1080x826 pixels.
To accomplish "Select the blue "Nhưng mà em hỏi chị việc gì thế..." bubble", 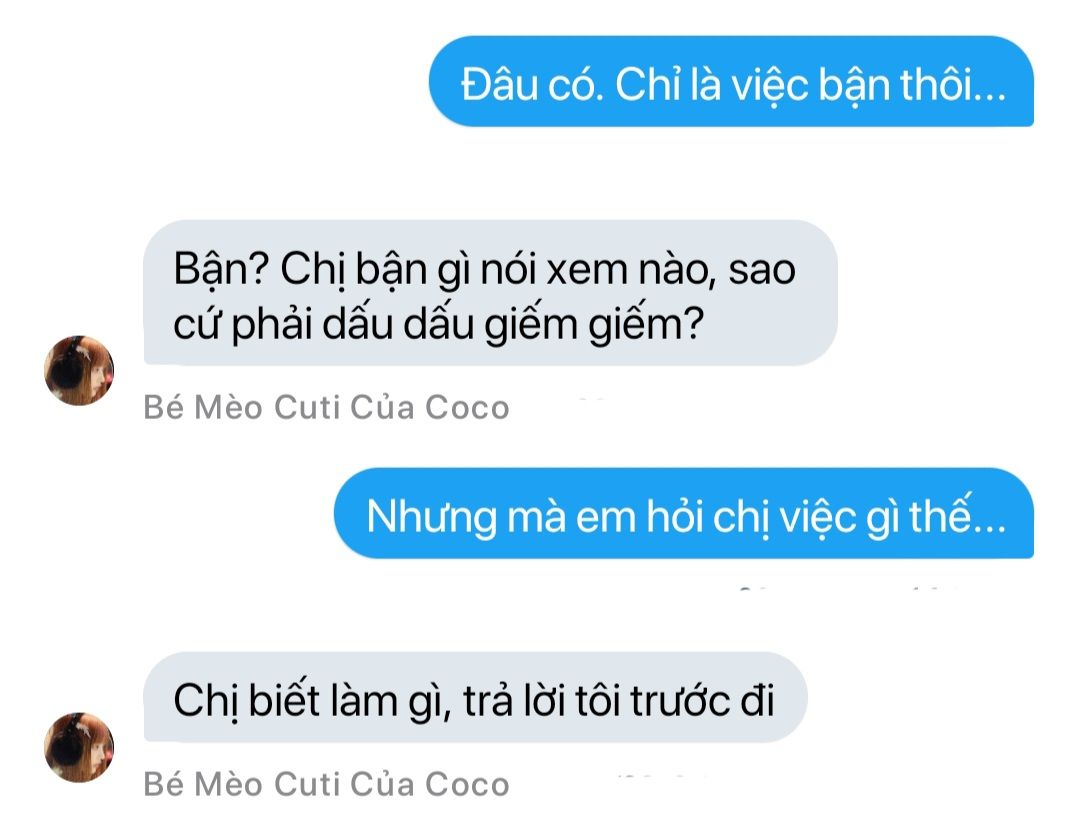I will pos(684,513).
